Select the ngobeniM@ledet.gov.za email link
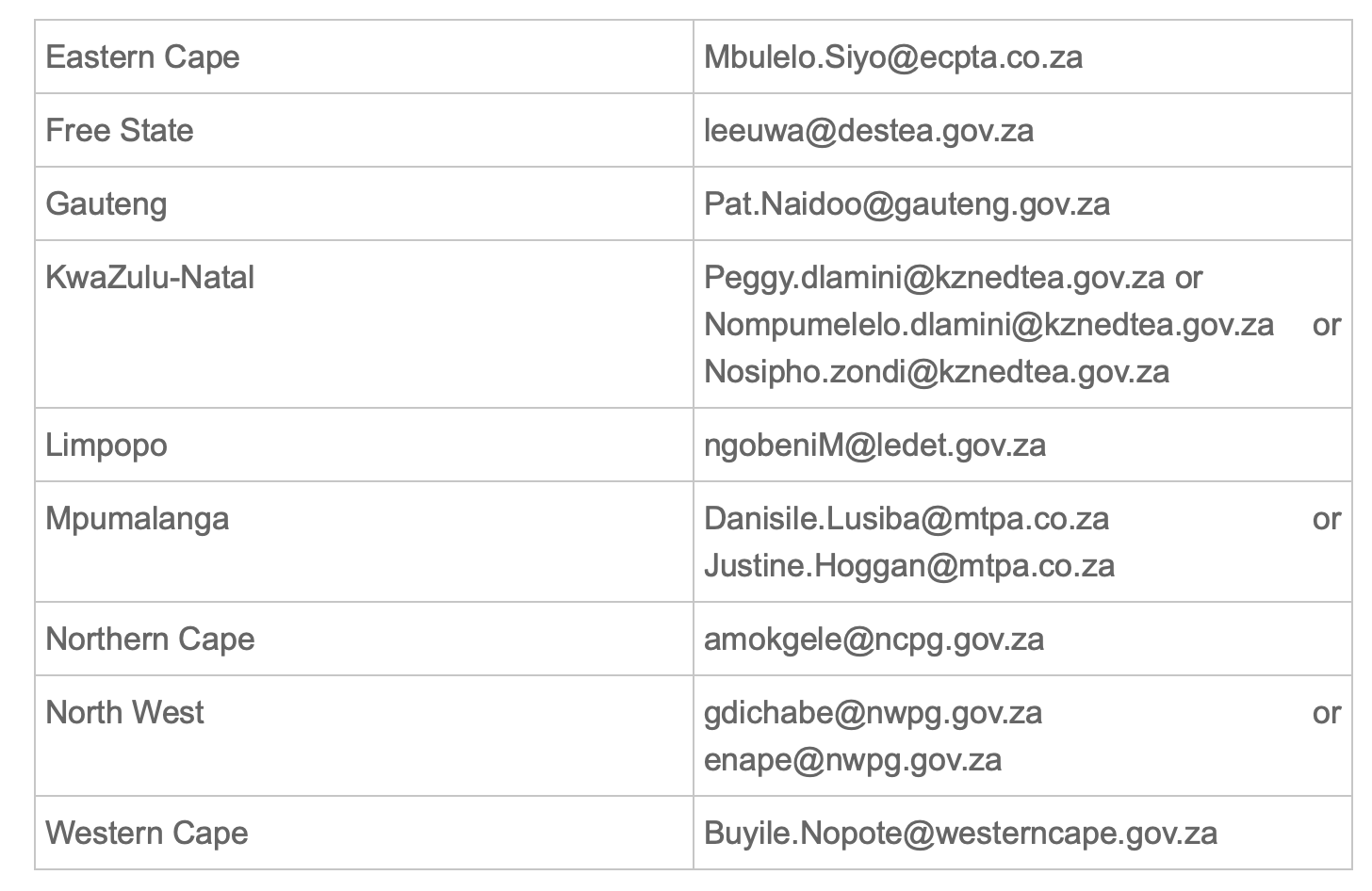This screenshot has height=891, width=1372. click(x=874, y=445)
